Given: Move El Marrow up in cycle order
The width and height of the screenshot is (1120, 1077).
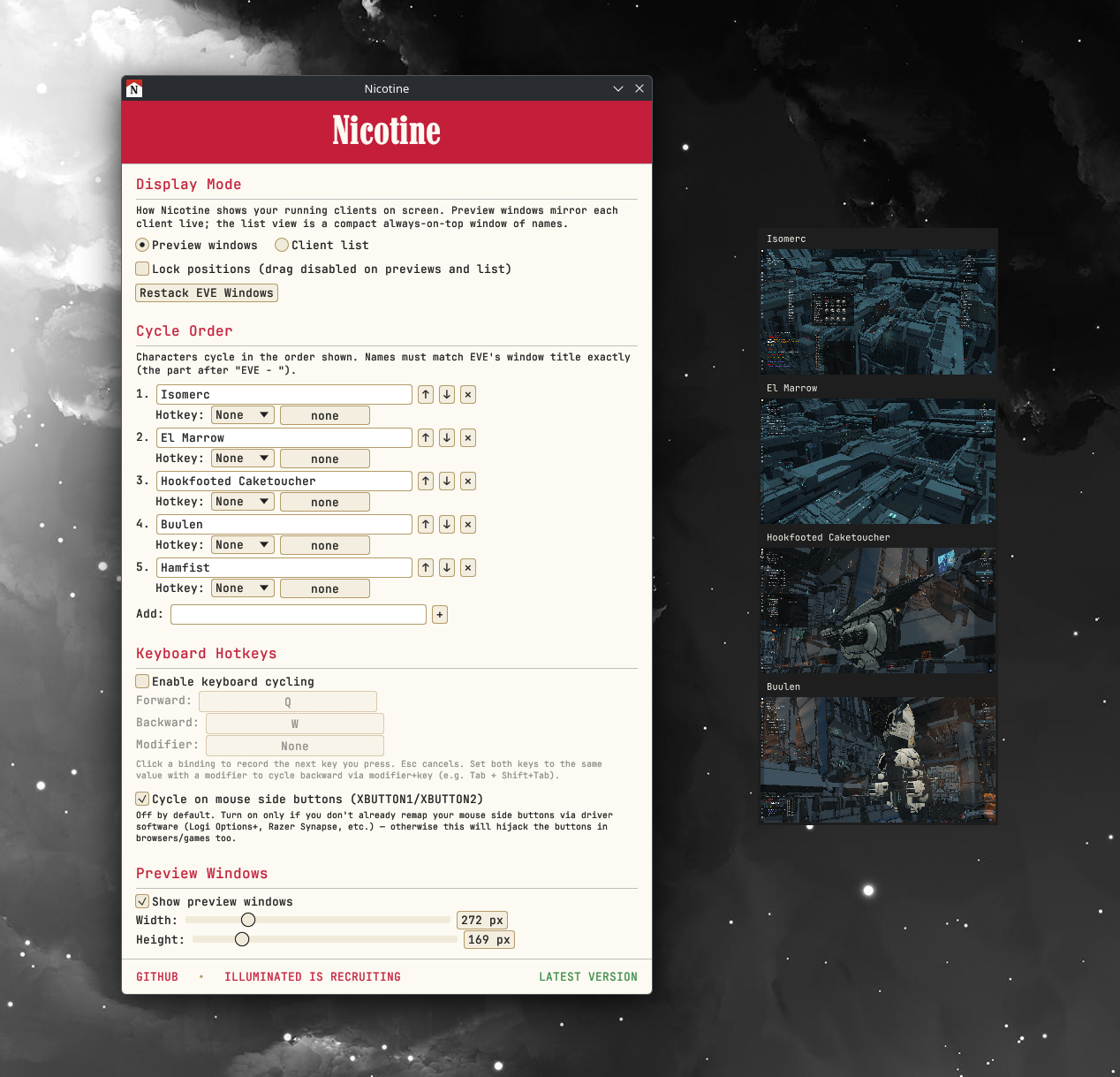Looking at the screenshot, I should coord(426,437).
